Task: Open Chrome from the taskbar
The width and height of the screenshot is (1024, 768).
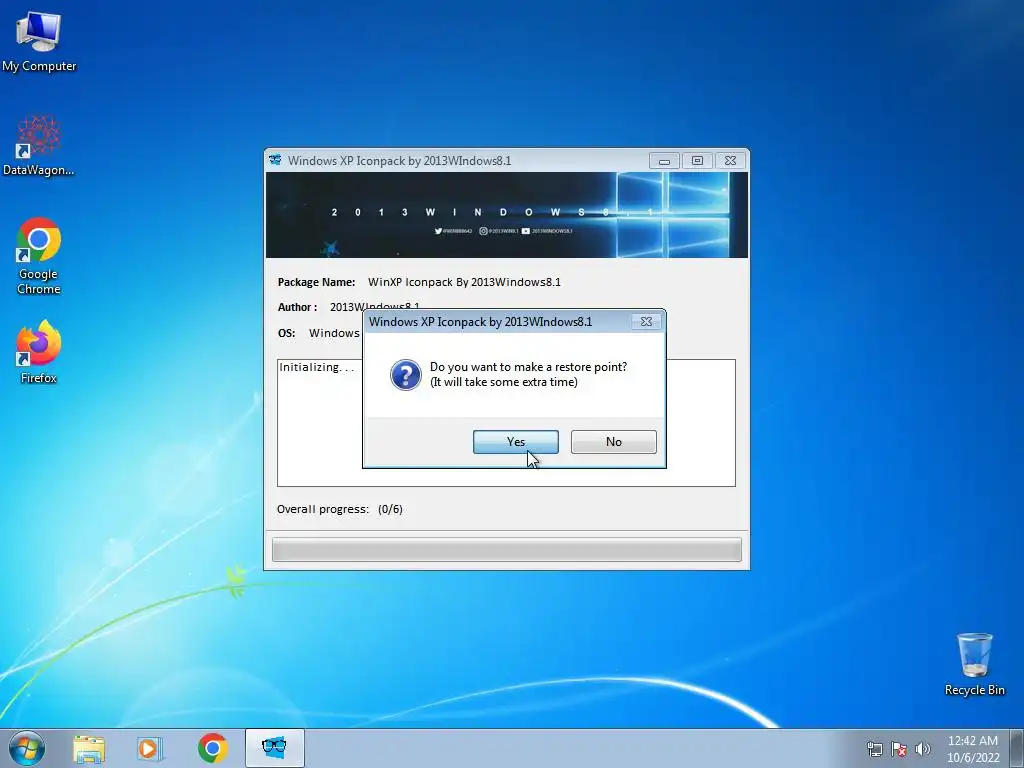Action: tap(212, 748)
